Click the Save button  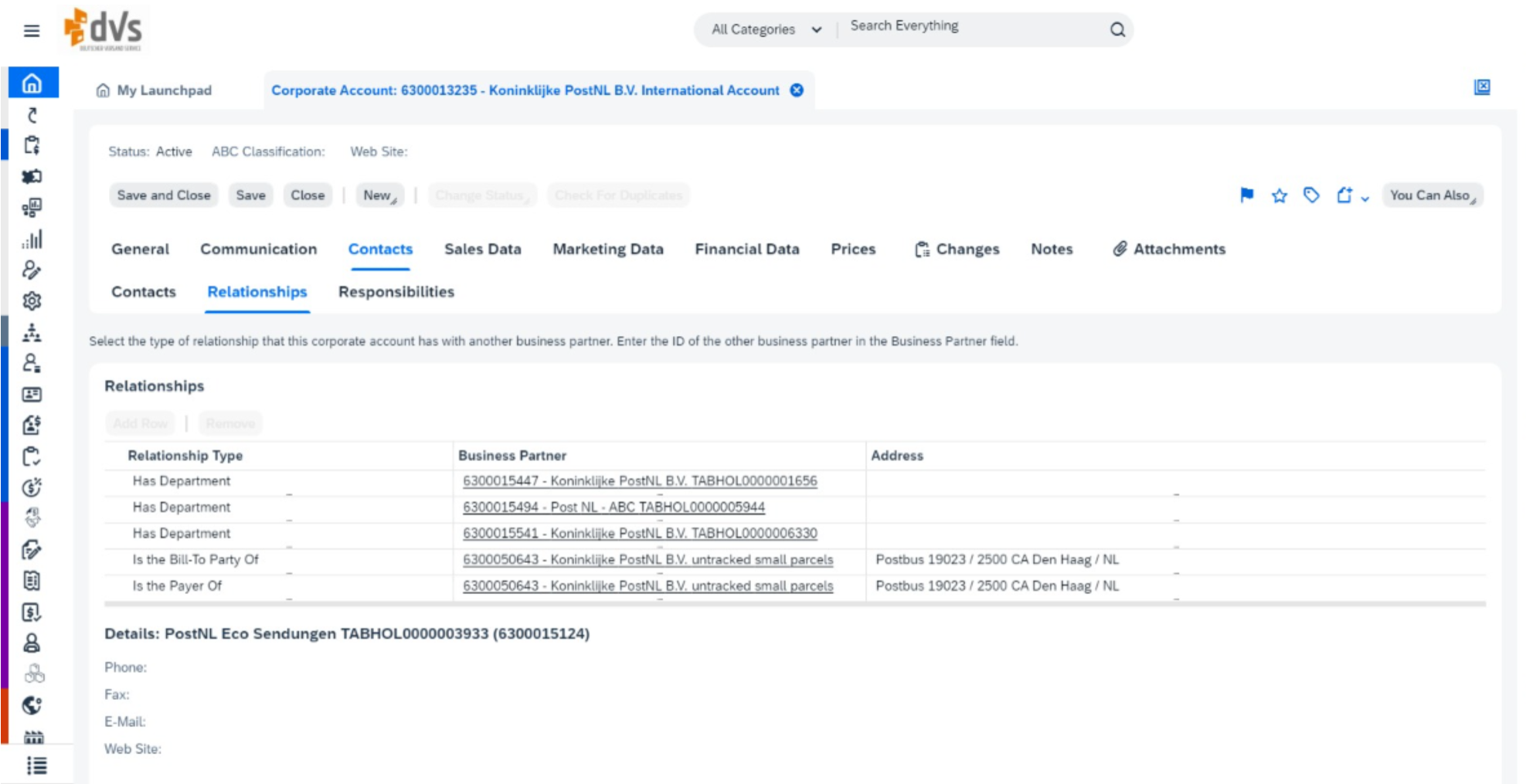coord(250,195)
